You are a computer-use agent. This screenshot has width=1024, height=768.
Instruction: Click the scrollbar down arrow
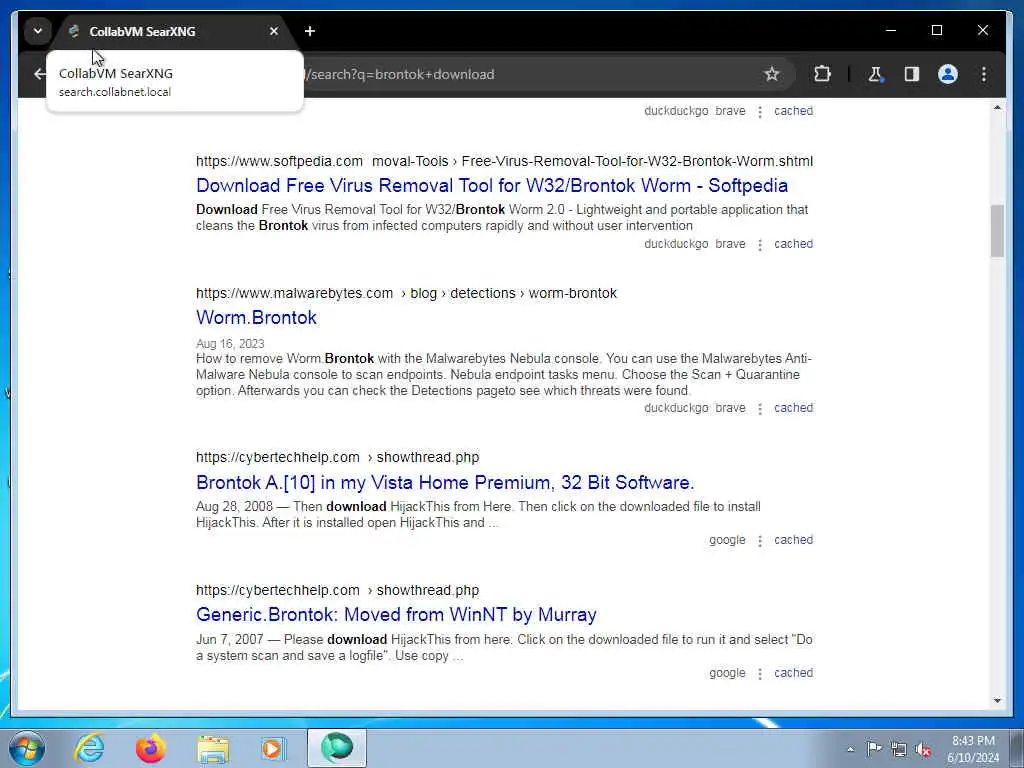click(x=997, y=701)
